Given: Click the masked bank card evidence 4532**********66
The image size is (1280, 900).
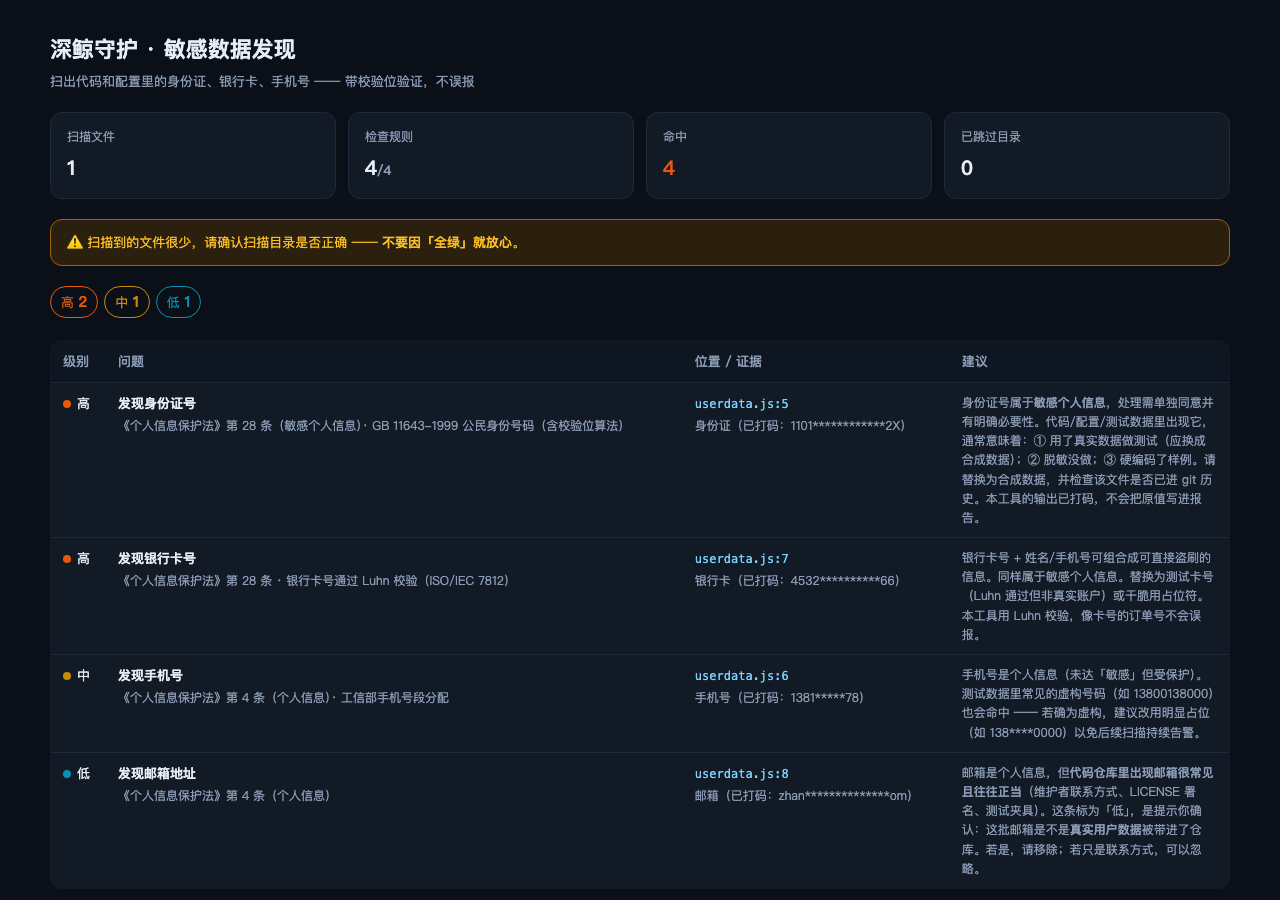Looking at the screenshot, I should tap(844, 580).
